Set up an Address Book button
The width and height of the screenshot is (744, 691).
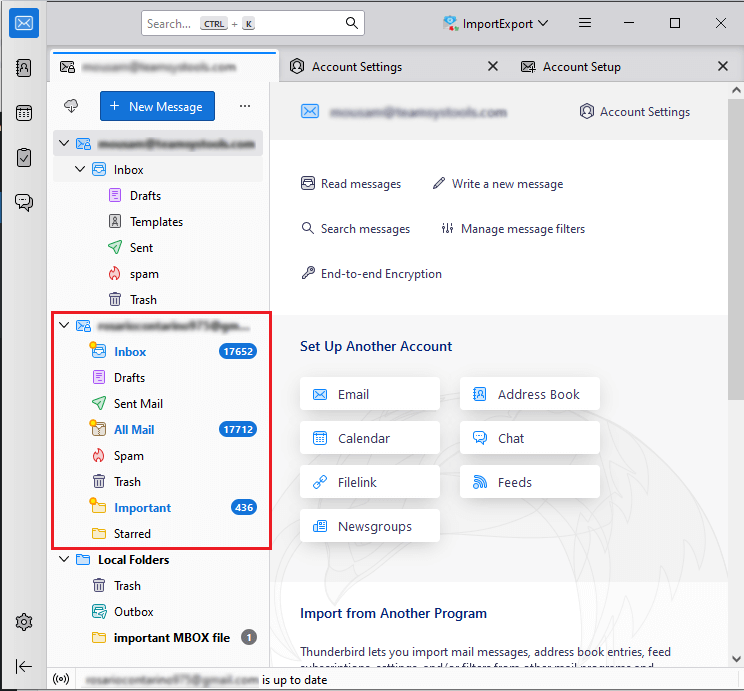[530, 394]
